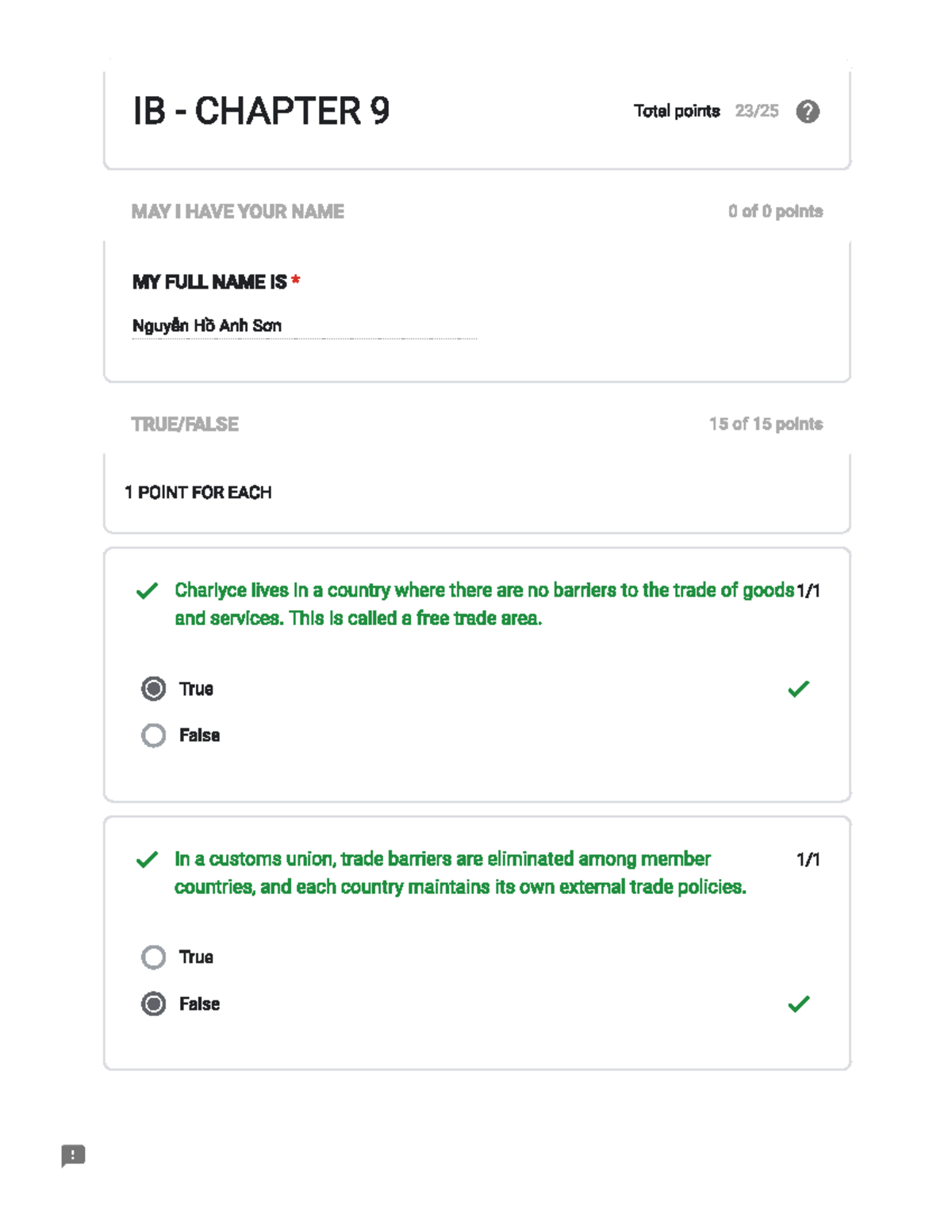952x1232 pixels.
Task: Select False for the free trade area question
Action: pyautogui.click(x=154, y=735)
